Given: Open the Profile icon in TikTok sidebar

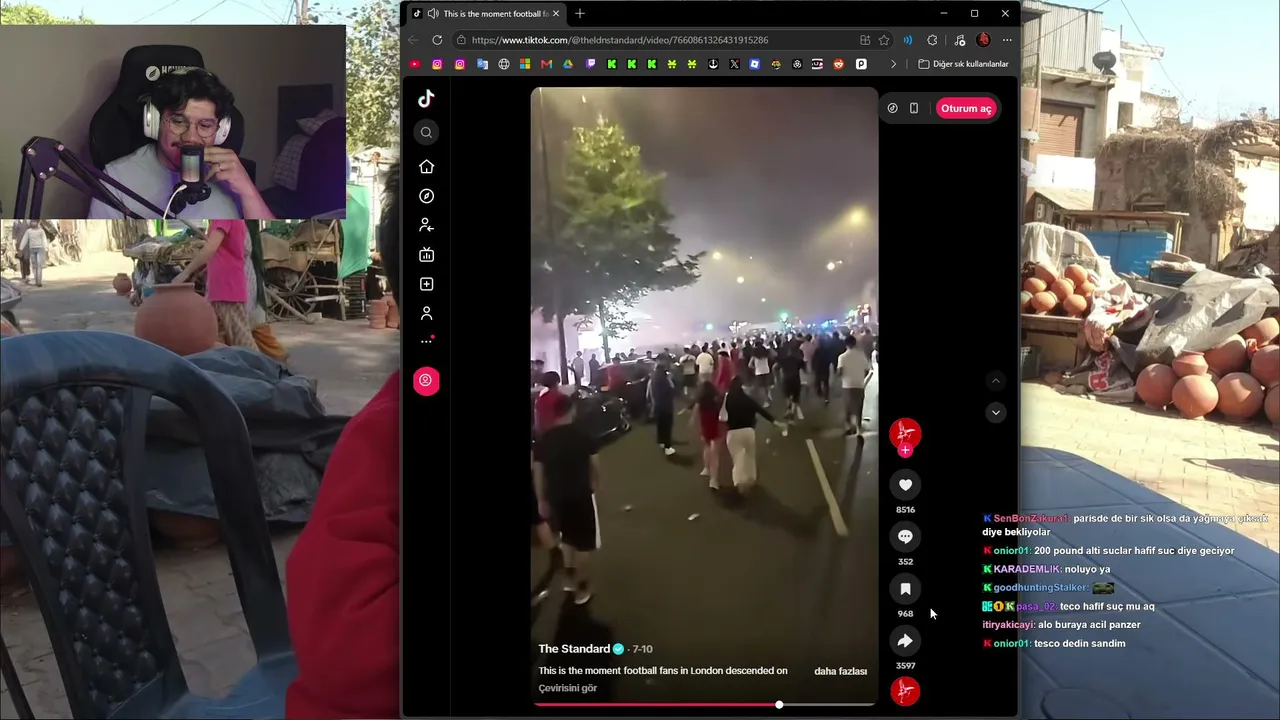Looking at the screenshot, I should pos(426,313).
